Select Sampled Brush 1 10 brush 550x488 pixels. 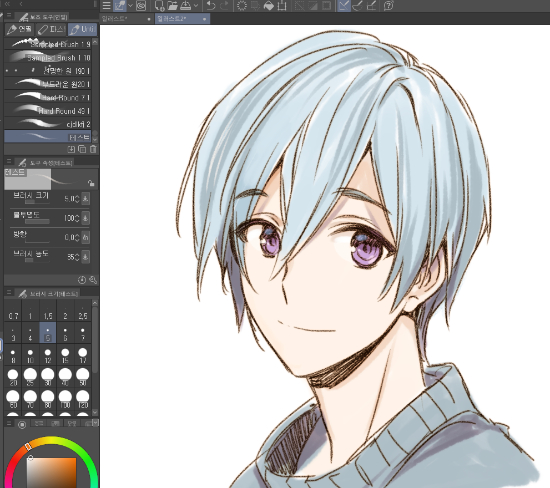48,57
